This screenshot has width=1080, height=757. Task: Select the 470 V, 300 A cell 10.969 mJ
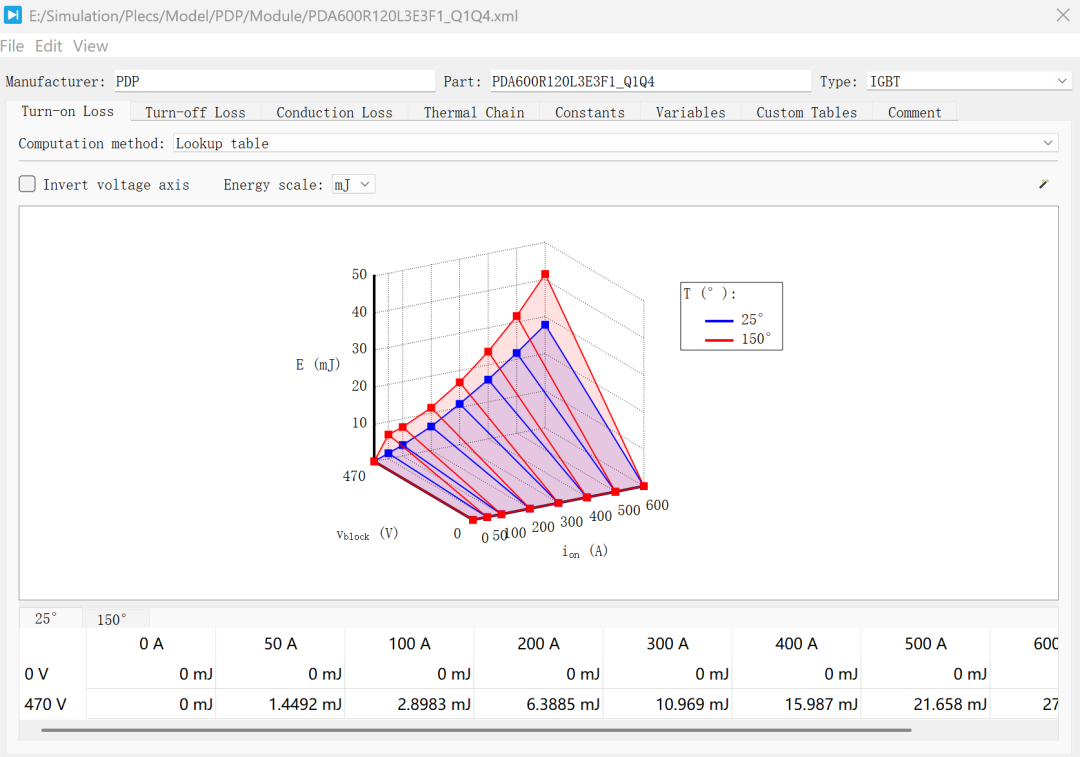(667, 704)
